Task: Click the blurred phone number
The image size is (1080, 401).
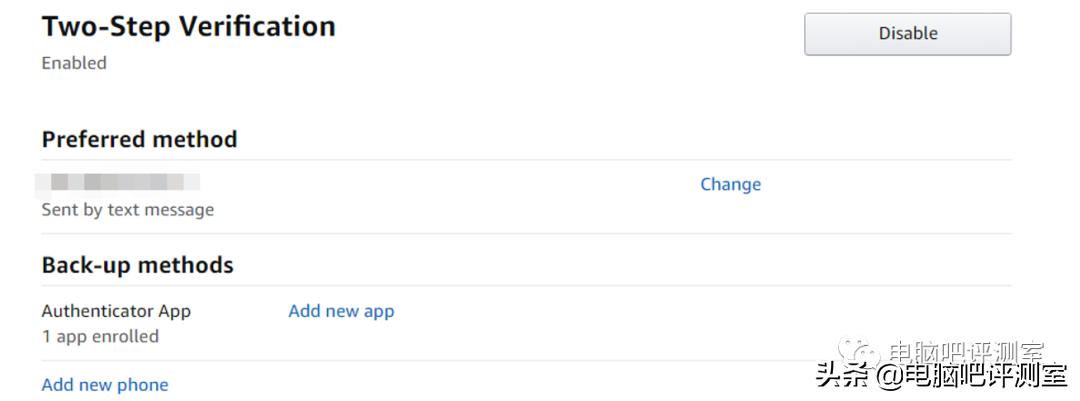Action: (x=118, y=182)
